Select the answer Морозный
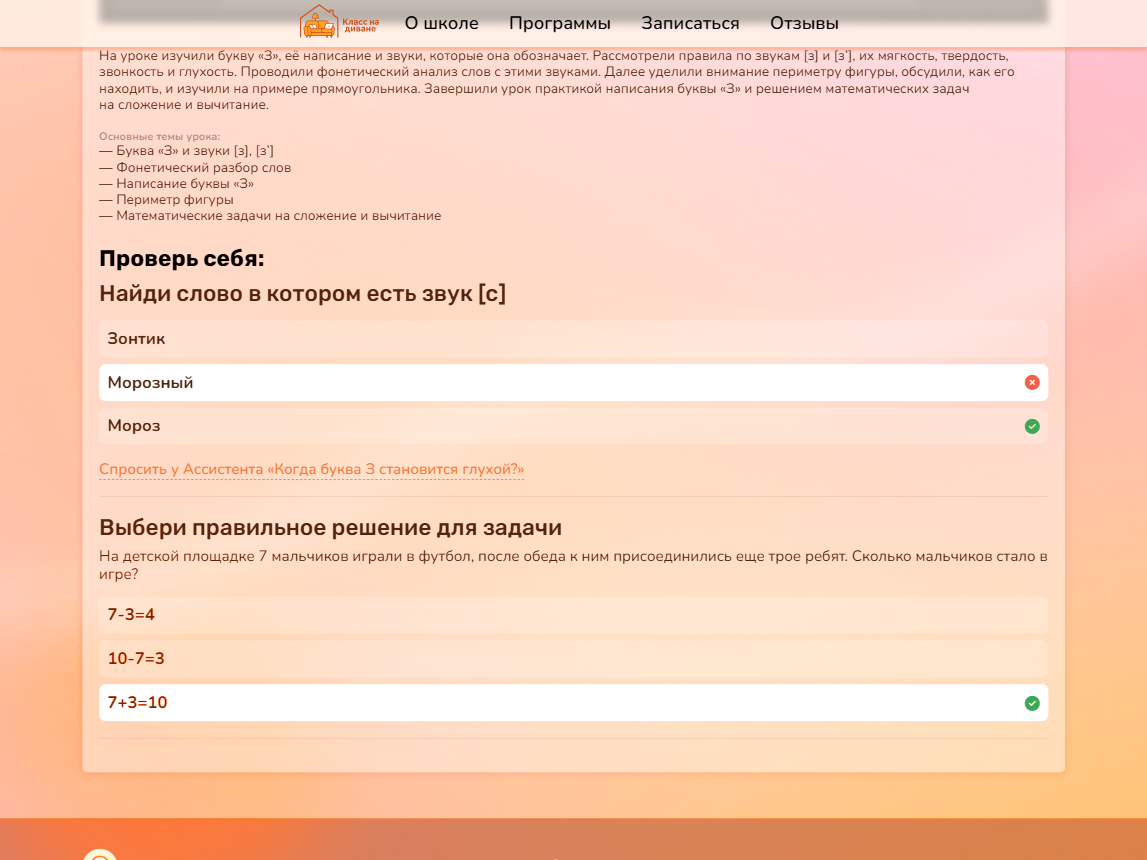The height and width of the screenshot is (860, 1147). tap(574, 382)
